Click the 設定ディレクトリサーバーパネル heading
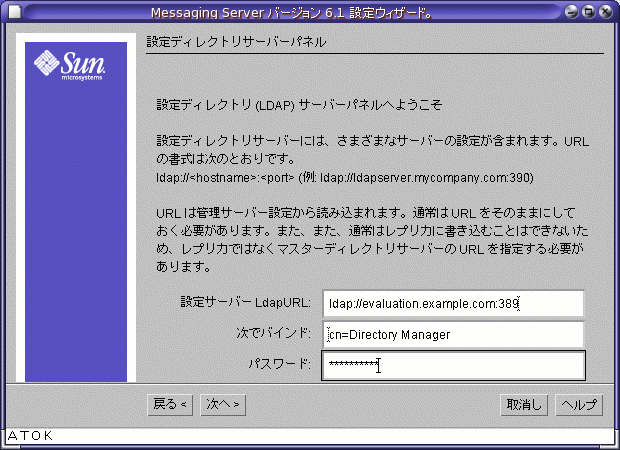The image size is (620, 450). pos(236,42)
